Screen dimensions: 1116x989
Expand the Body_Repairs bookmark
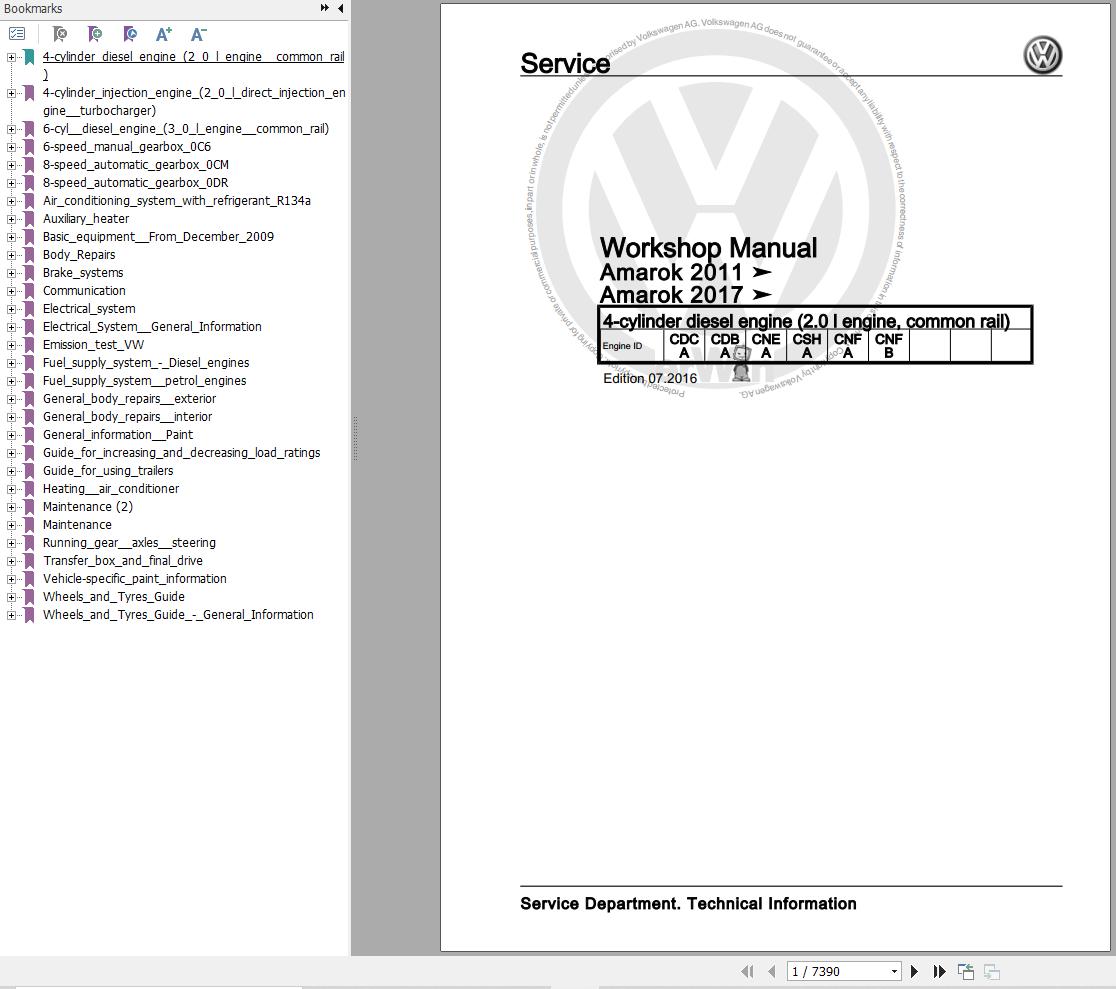11,255
